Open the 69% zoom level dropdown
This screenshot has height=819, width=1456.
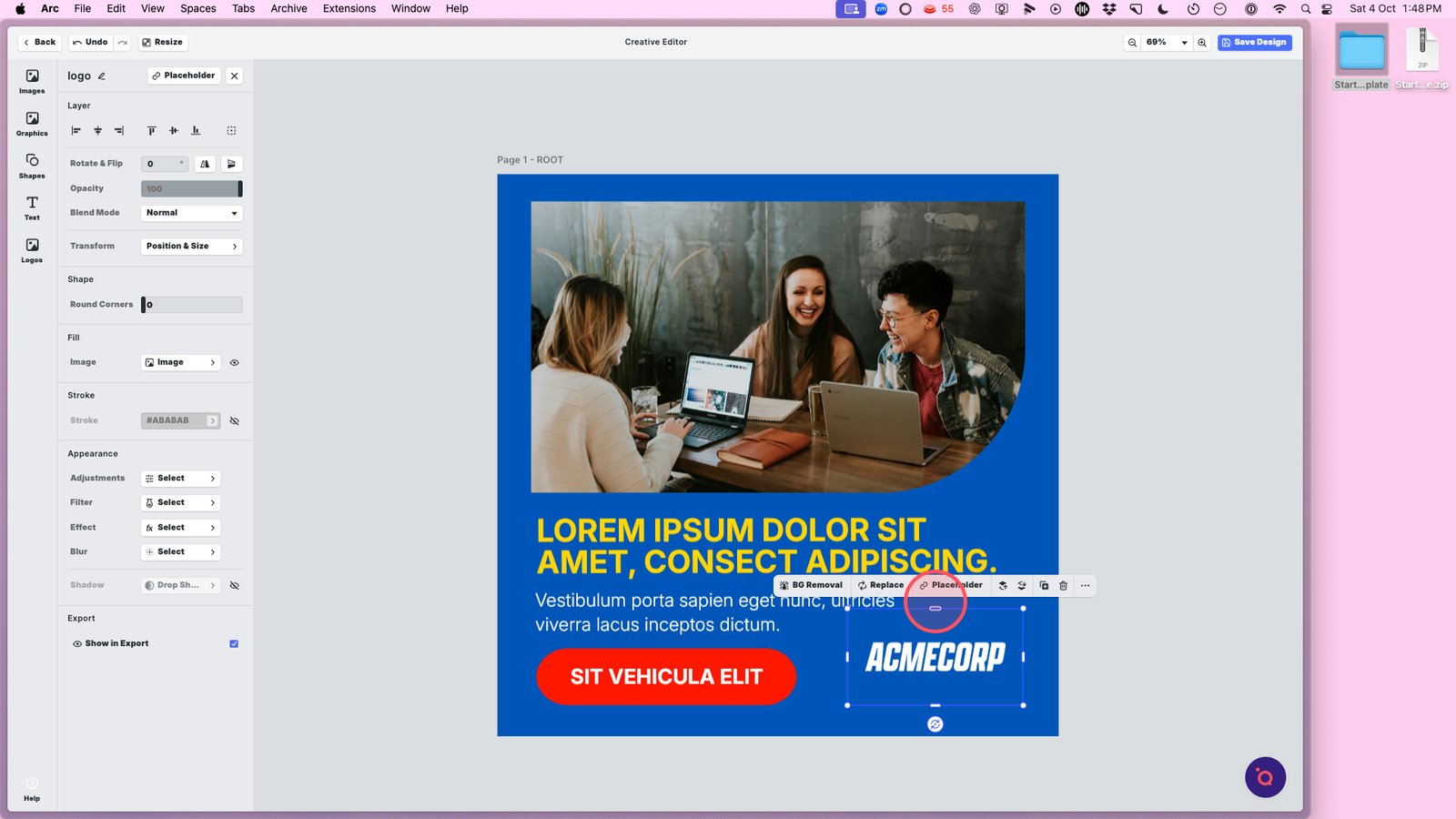(x=1168, y=43)
